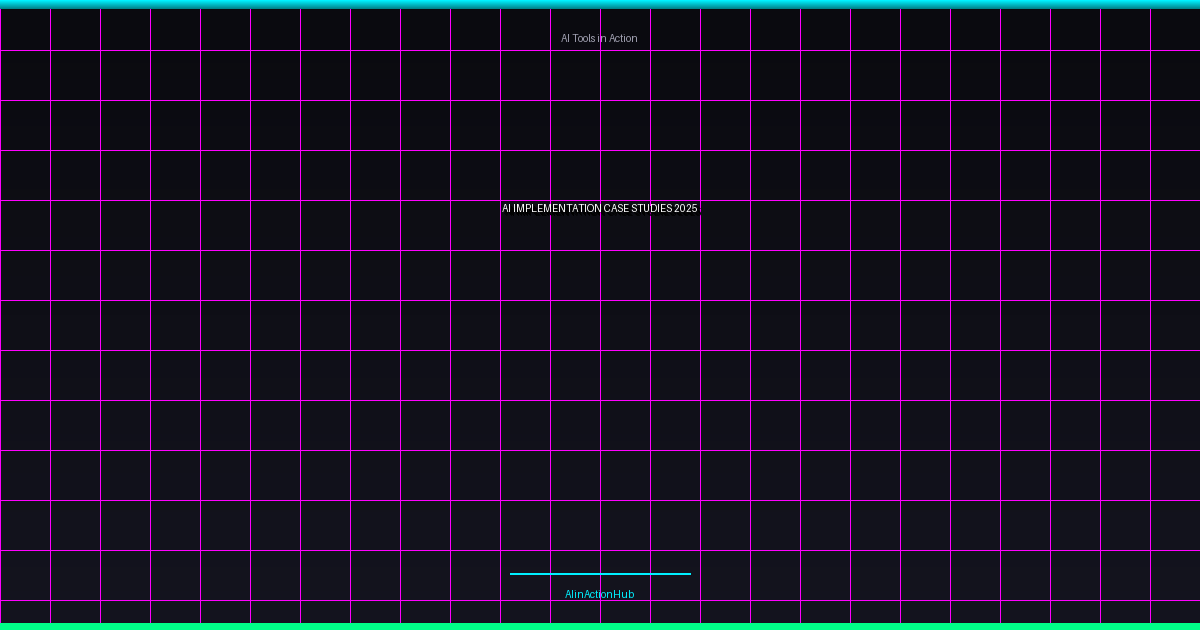Open the AIinActionHub brand link

pyautogui.click(x=599, y=594)
